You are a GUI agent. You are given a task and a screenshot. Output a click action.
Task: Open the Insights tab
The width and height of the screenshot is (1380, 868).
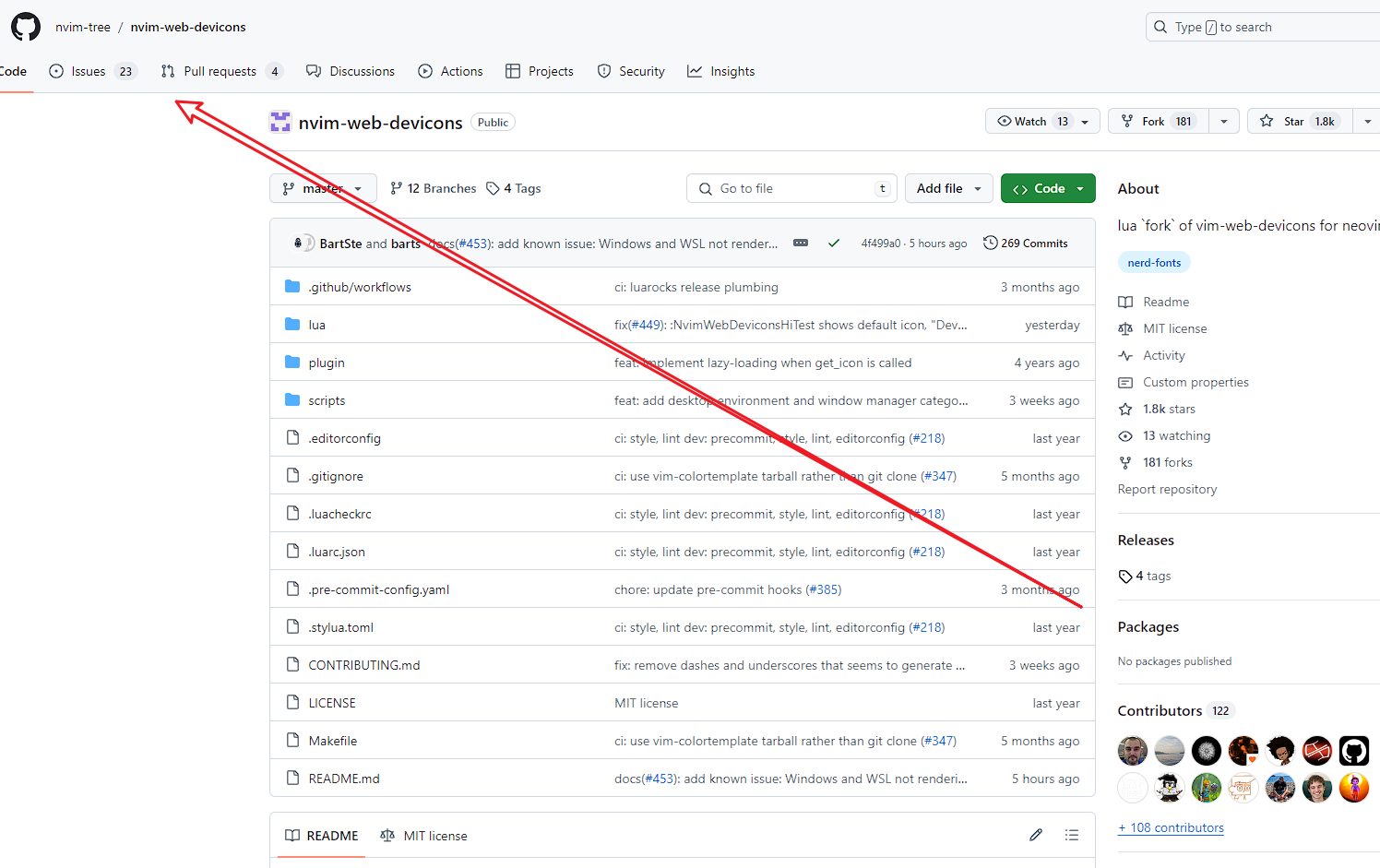pos(721,71)
